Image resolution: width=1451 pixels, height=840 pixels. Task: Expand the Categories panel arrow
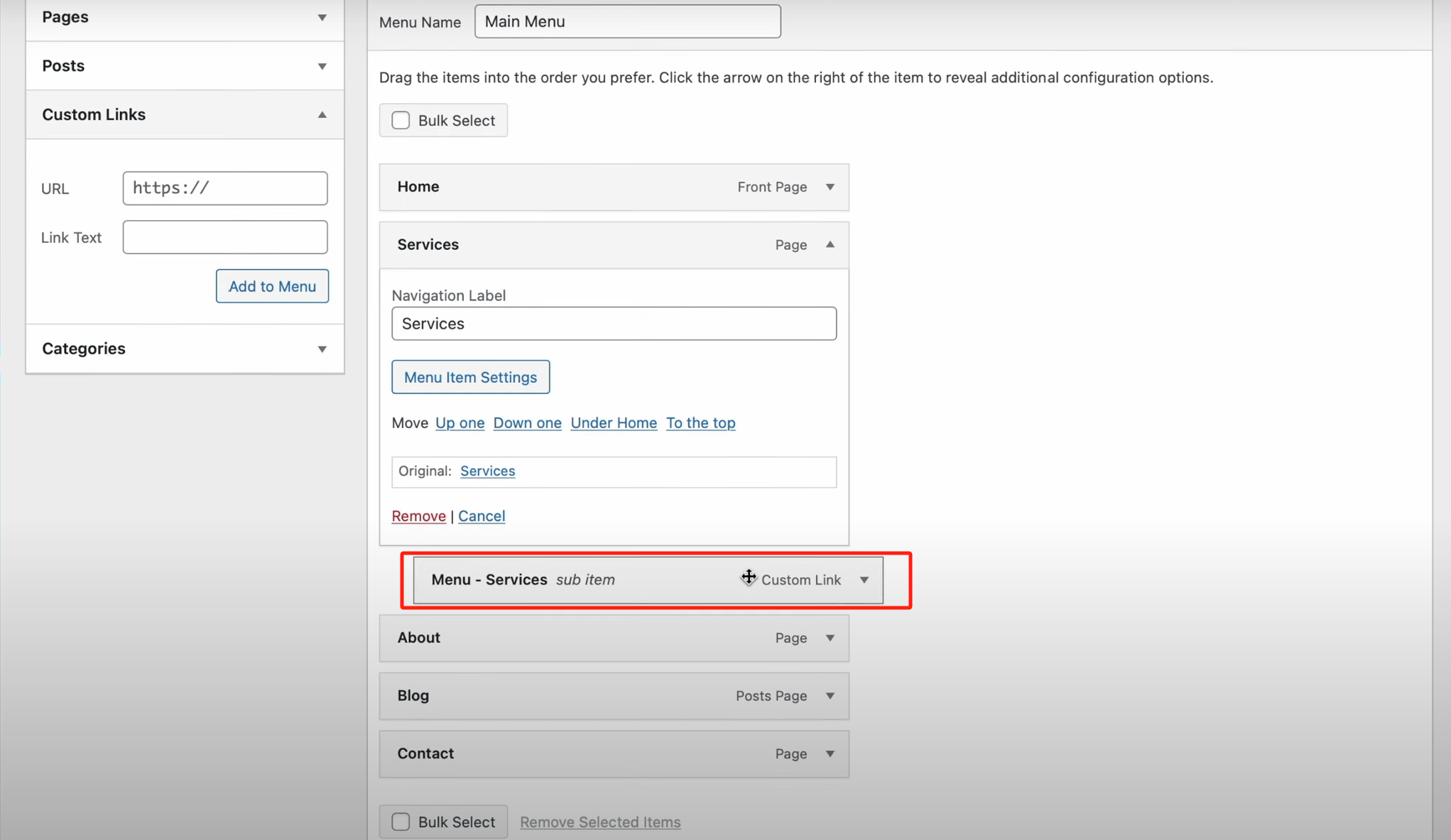click(322, 349)
